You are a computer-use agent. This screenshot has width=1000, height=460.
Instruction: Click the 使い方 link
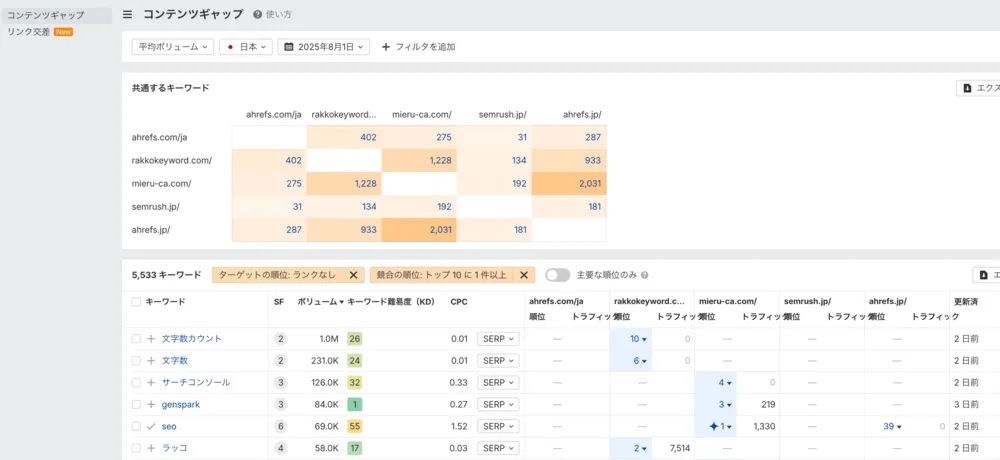(279, 14)
